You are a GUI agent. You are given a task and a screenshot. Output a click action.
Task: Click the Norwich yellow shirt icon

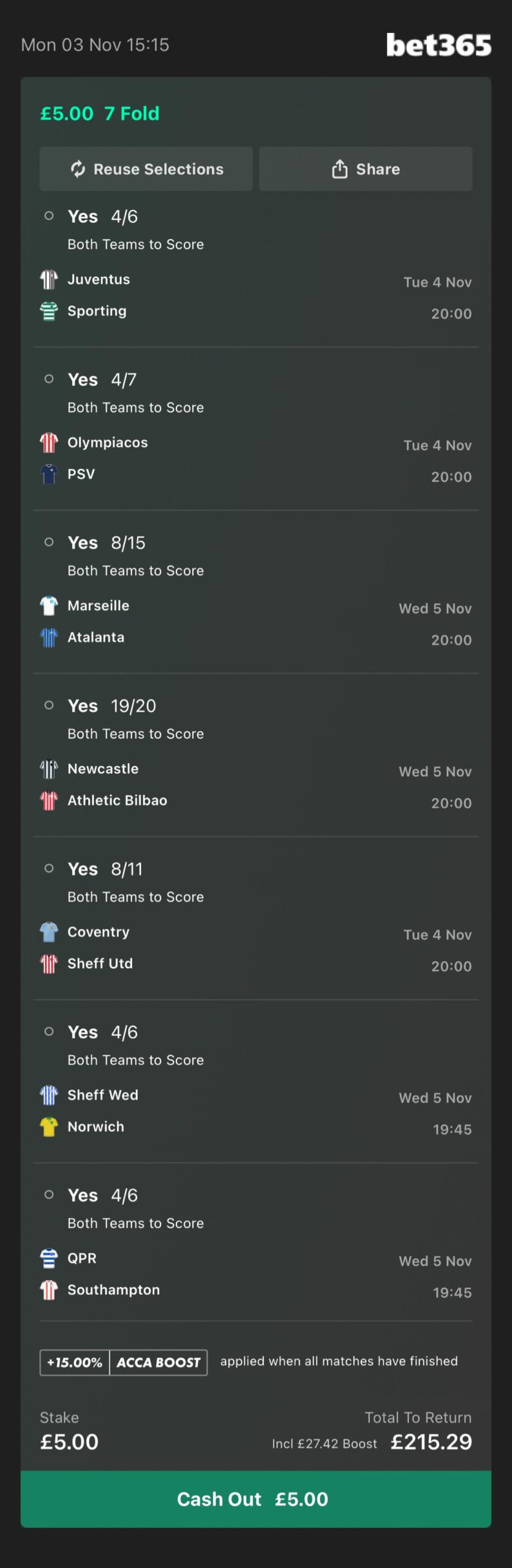click(49, 1126)
